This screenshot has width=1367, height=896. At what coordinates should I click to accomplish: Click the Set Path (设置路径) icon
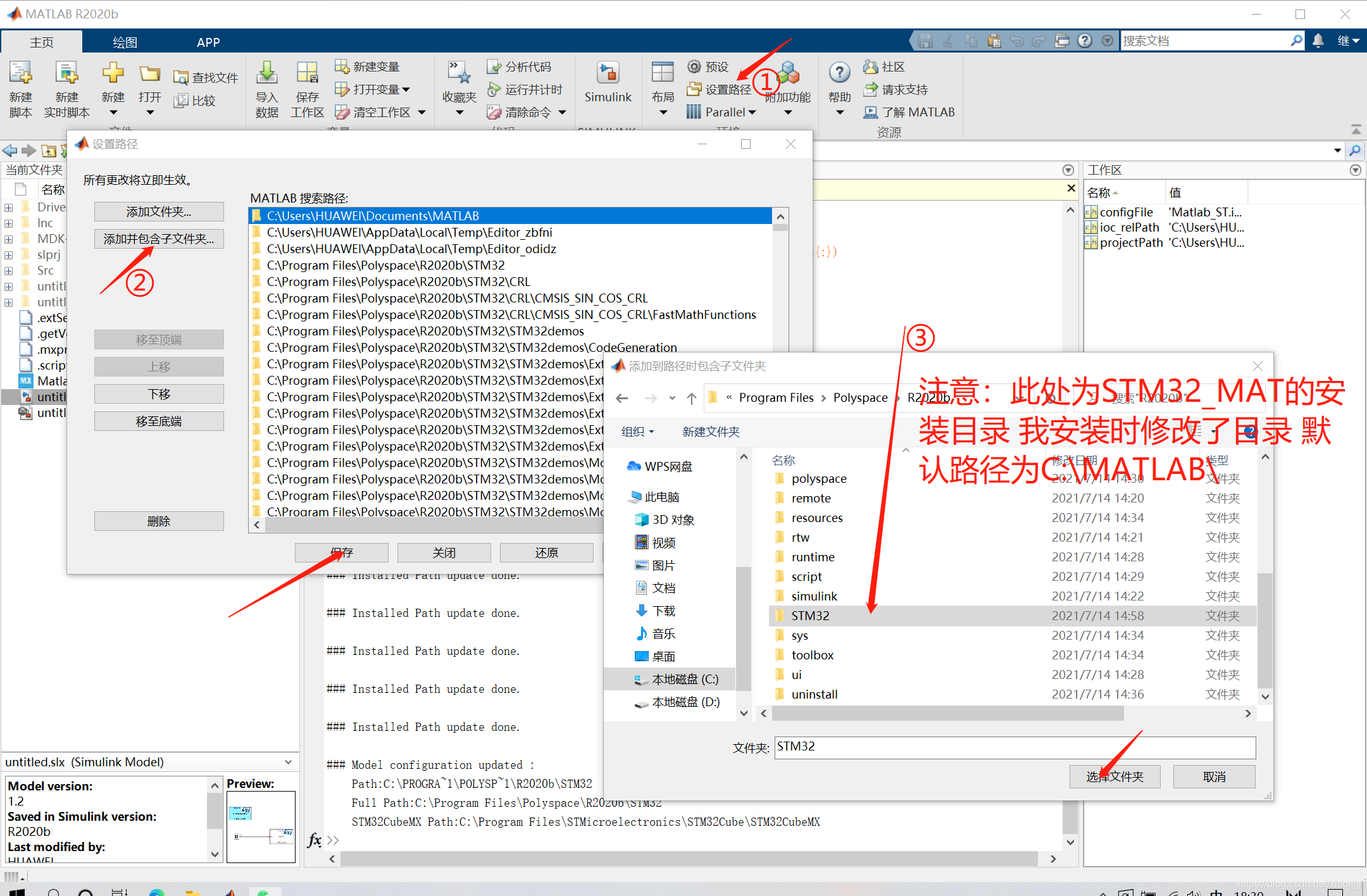(695, 89)
